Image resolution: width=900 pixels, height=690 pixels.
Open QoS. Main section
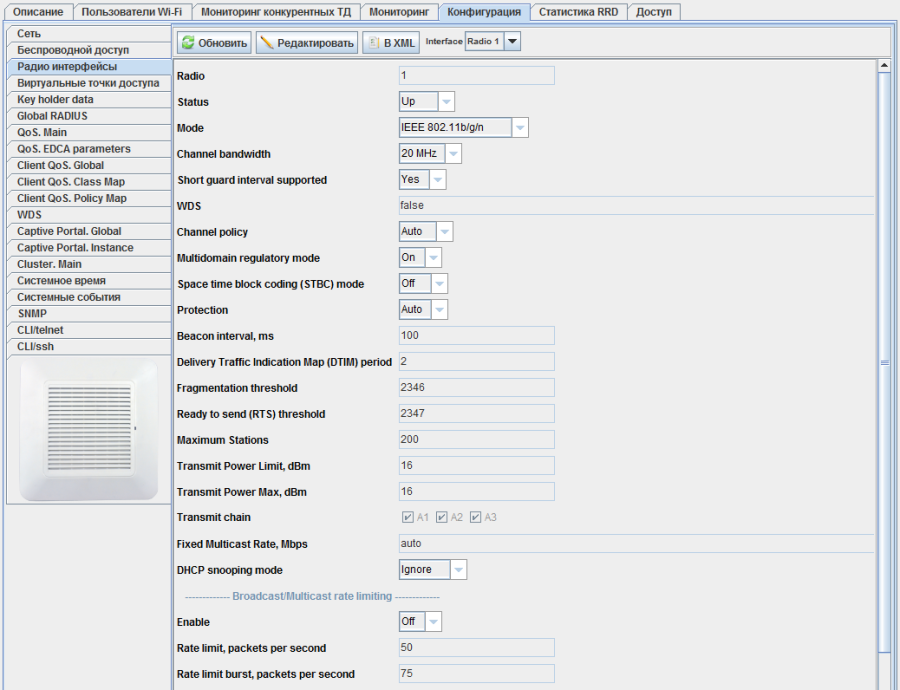(x=89, y=133)
